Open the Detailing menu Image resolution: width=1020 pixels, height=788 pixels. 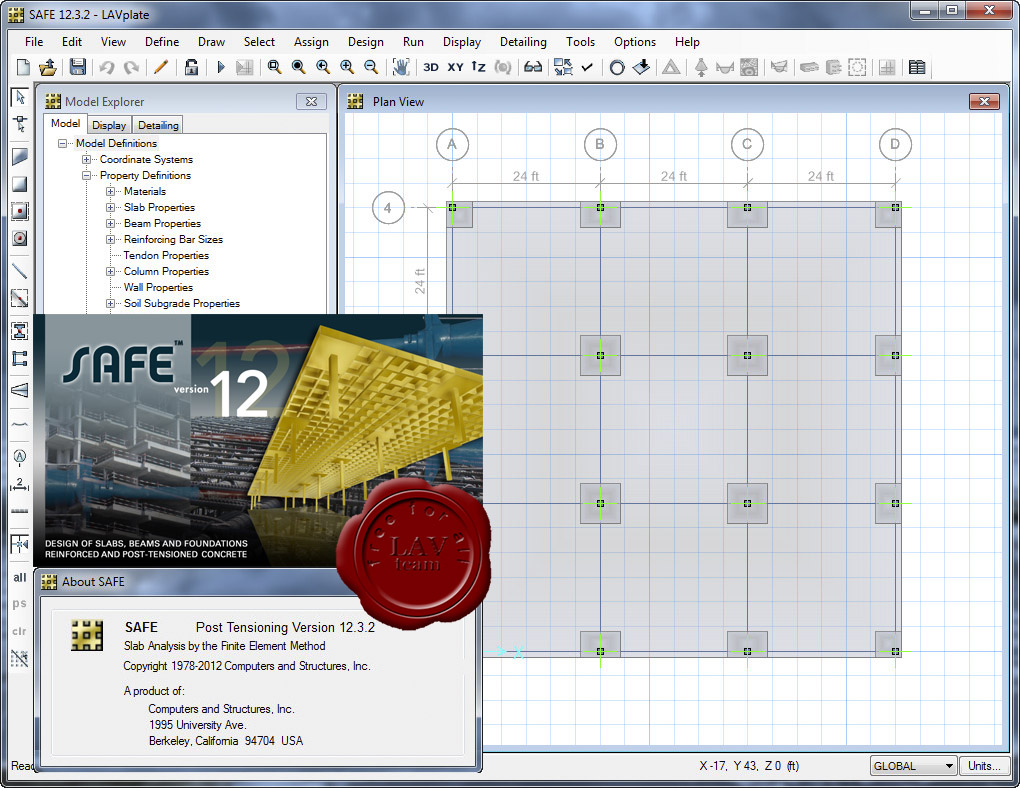point(523,42)
